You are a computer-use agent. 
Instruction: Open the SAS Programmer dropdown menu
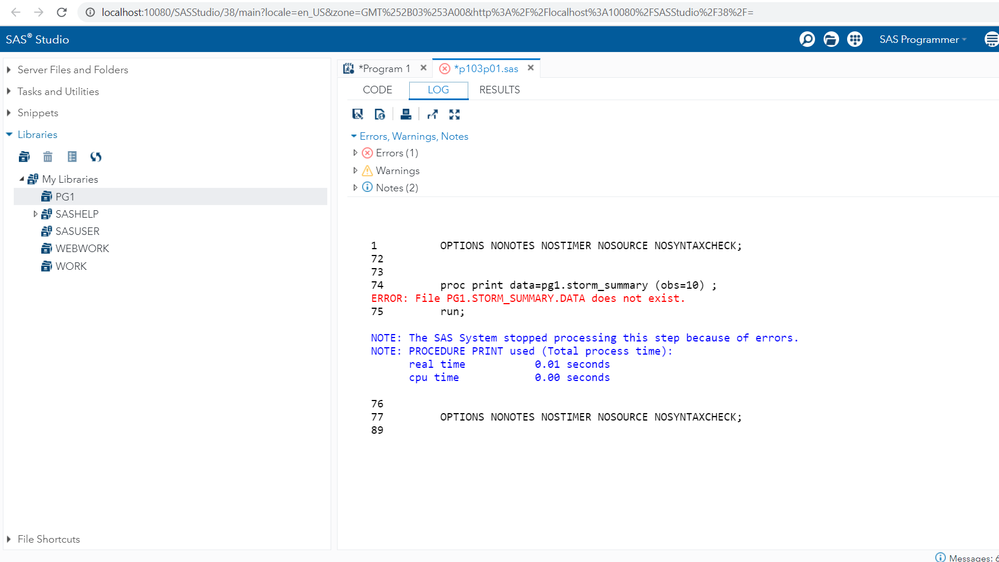923,39
